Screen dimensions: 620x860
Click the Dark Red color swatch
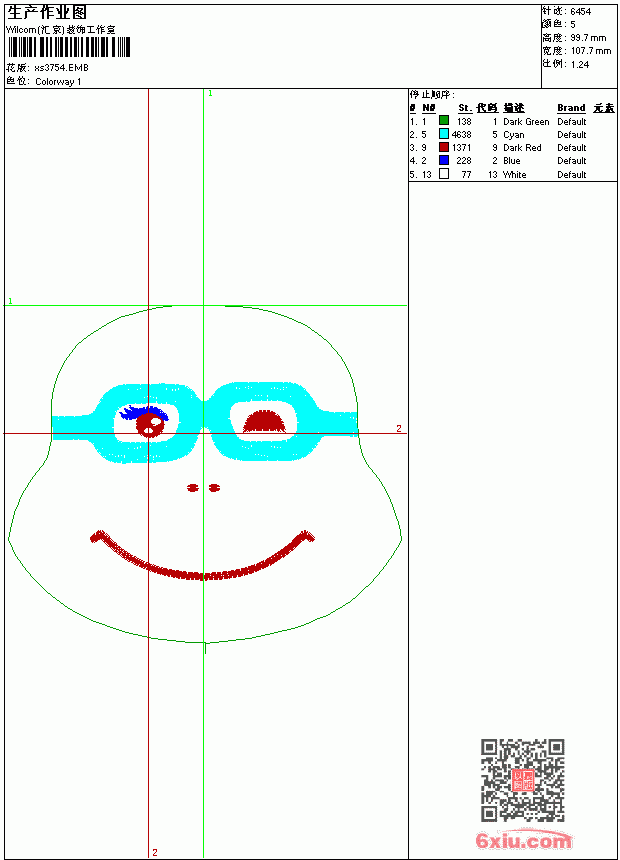444,147
